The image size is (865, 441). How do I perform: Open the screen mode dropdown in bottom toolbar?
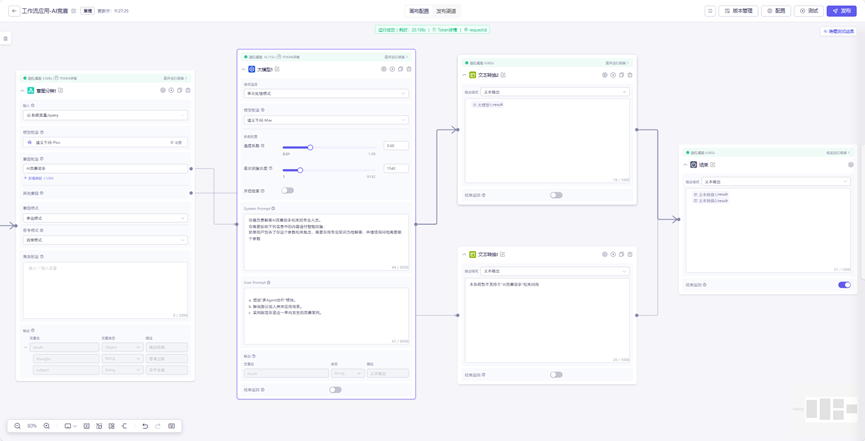[70, 426]
